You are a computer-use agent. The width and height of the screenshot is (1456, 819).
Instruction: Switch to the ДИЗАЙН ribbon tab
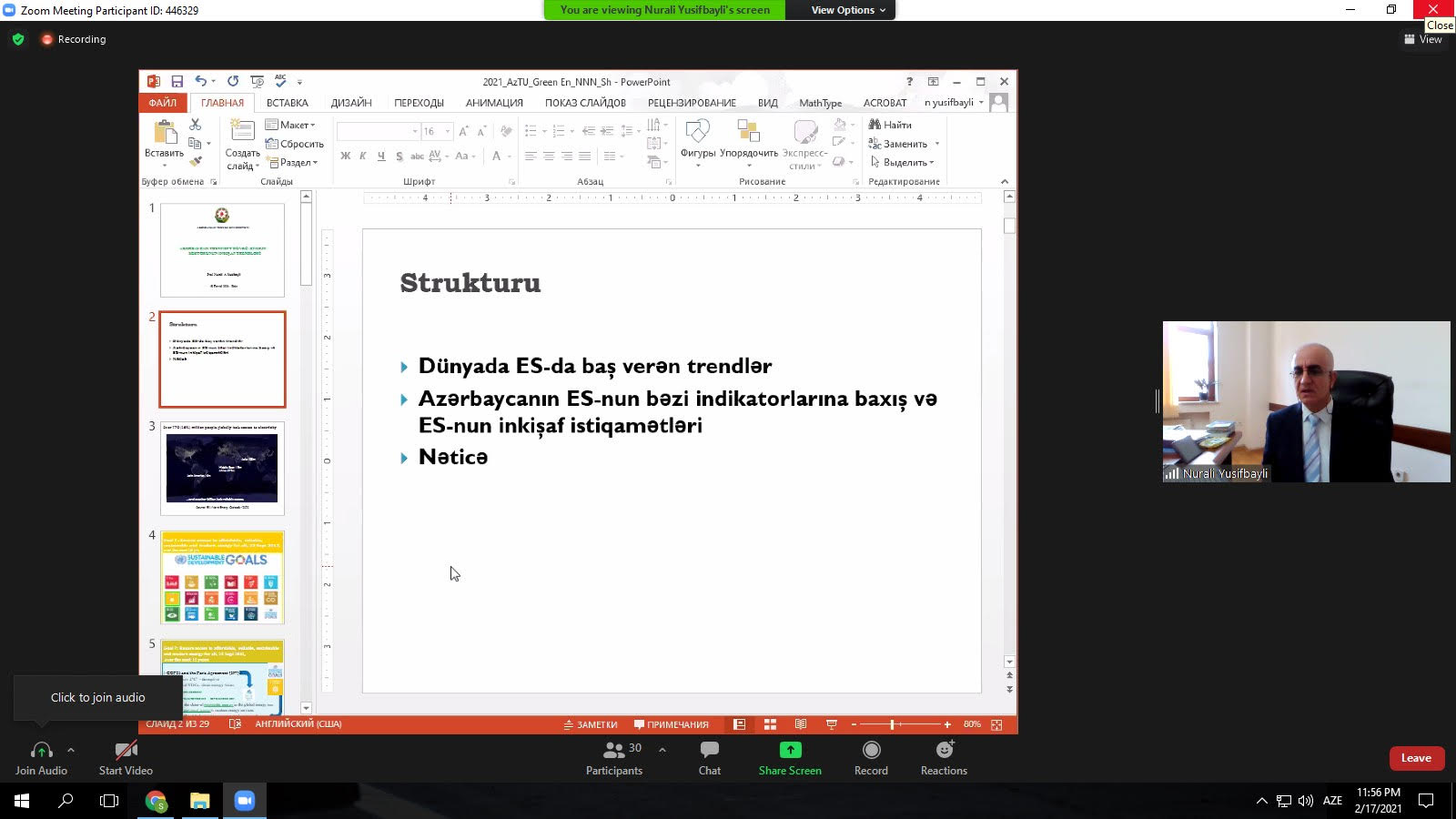[x=351, y=103]
